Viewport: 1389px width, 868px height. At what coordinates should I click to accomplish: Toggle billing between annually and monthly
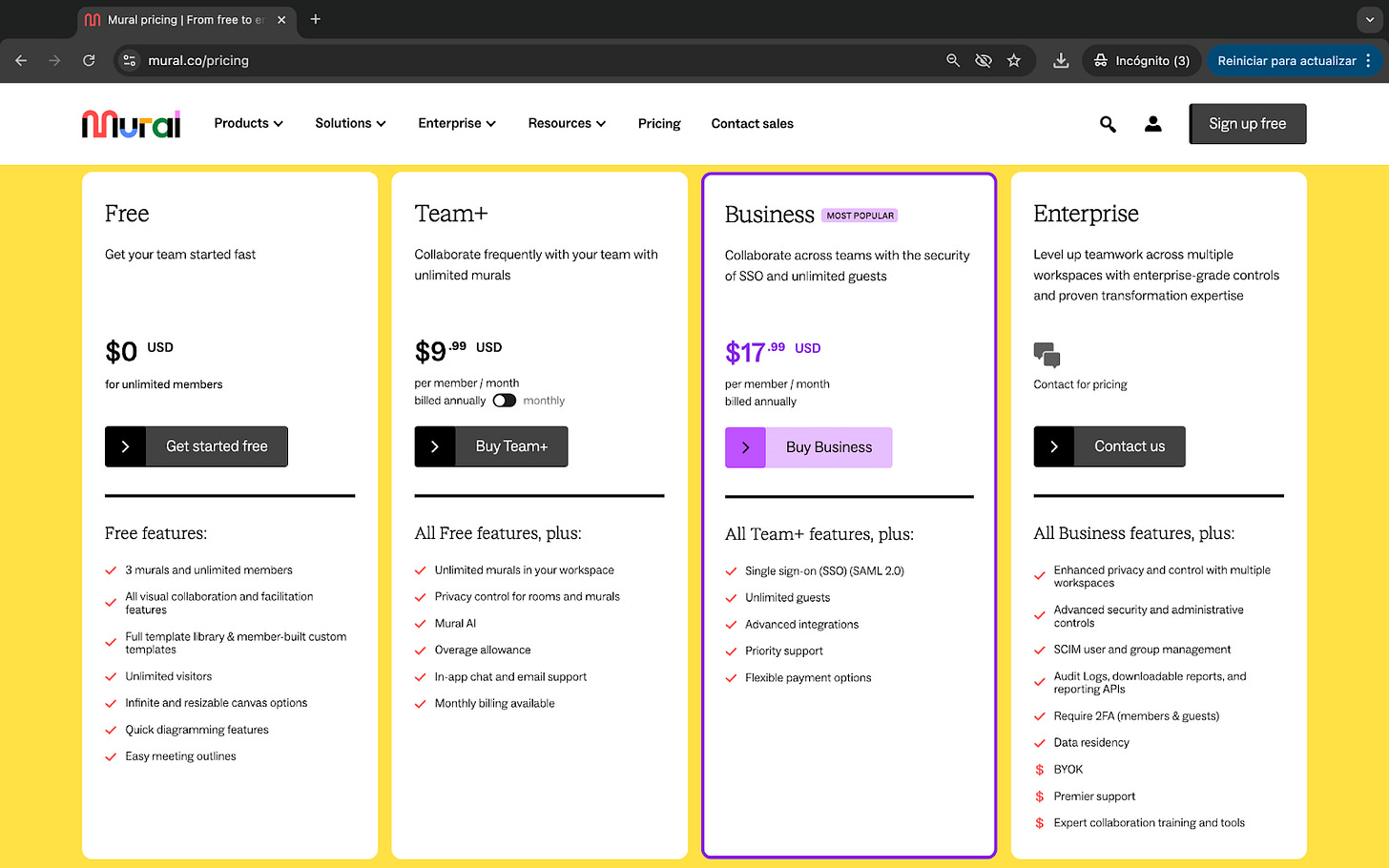click(x=504, y=401)
